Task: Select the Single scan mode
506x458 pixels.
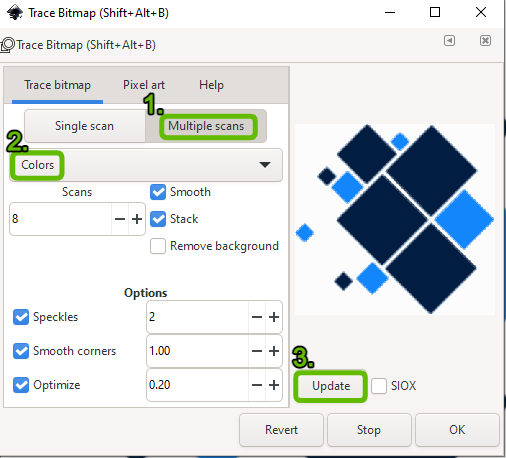Action: (x=85, y=126)
